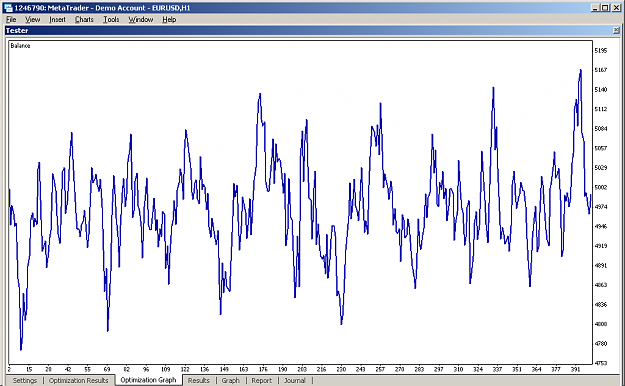Switch to the Graph tab
This screenshot has height=386, width=625.
pos(230,380)
